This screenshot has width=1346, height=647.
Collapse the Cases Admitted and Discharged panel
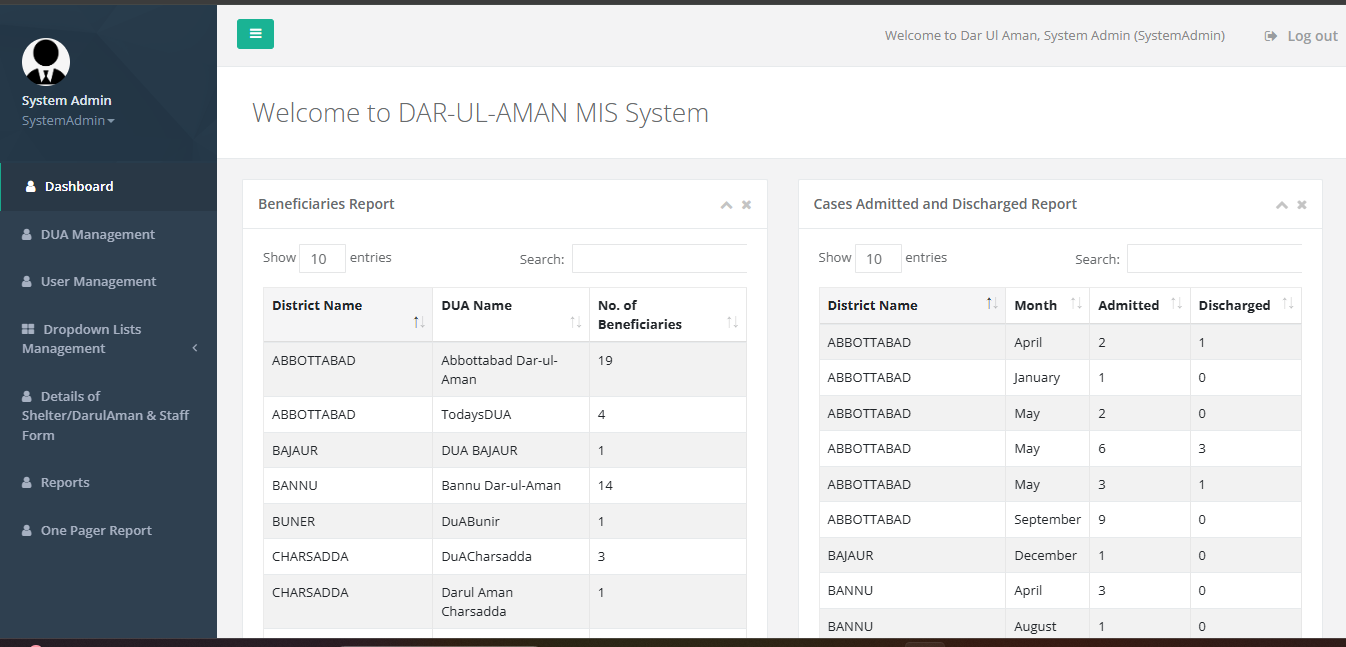[x=1281, y=205]
